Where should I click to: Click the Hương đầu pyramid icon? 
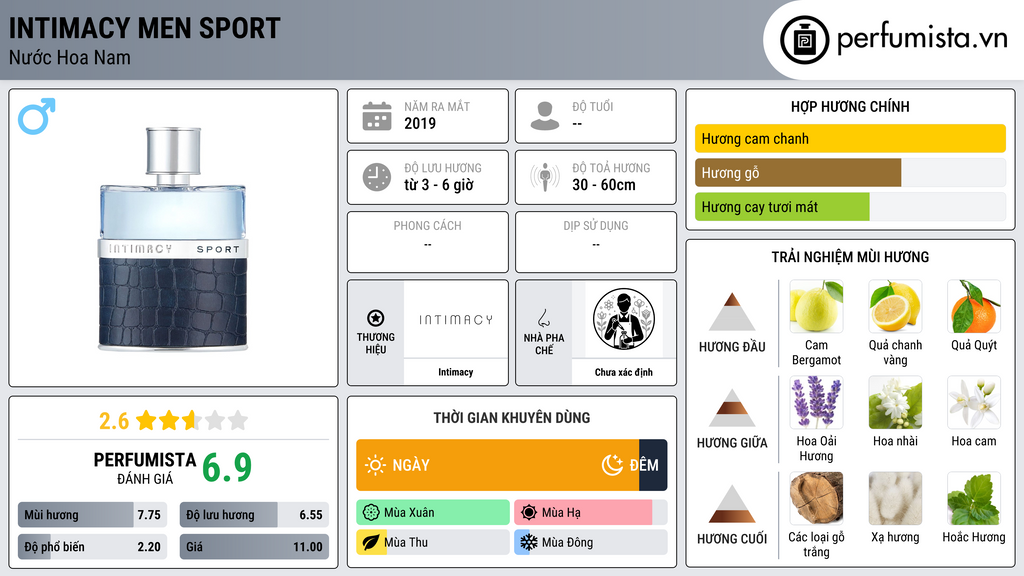pyautogui.click(x=732, y=312)
